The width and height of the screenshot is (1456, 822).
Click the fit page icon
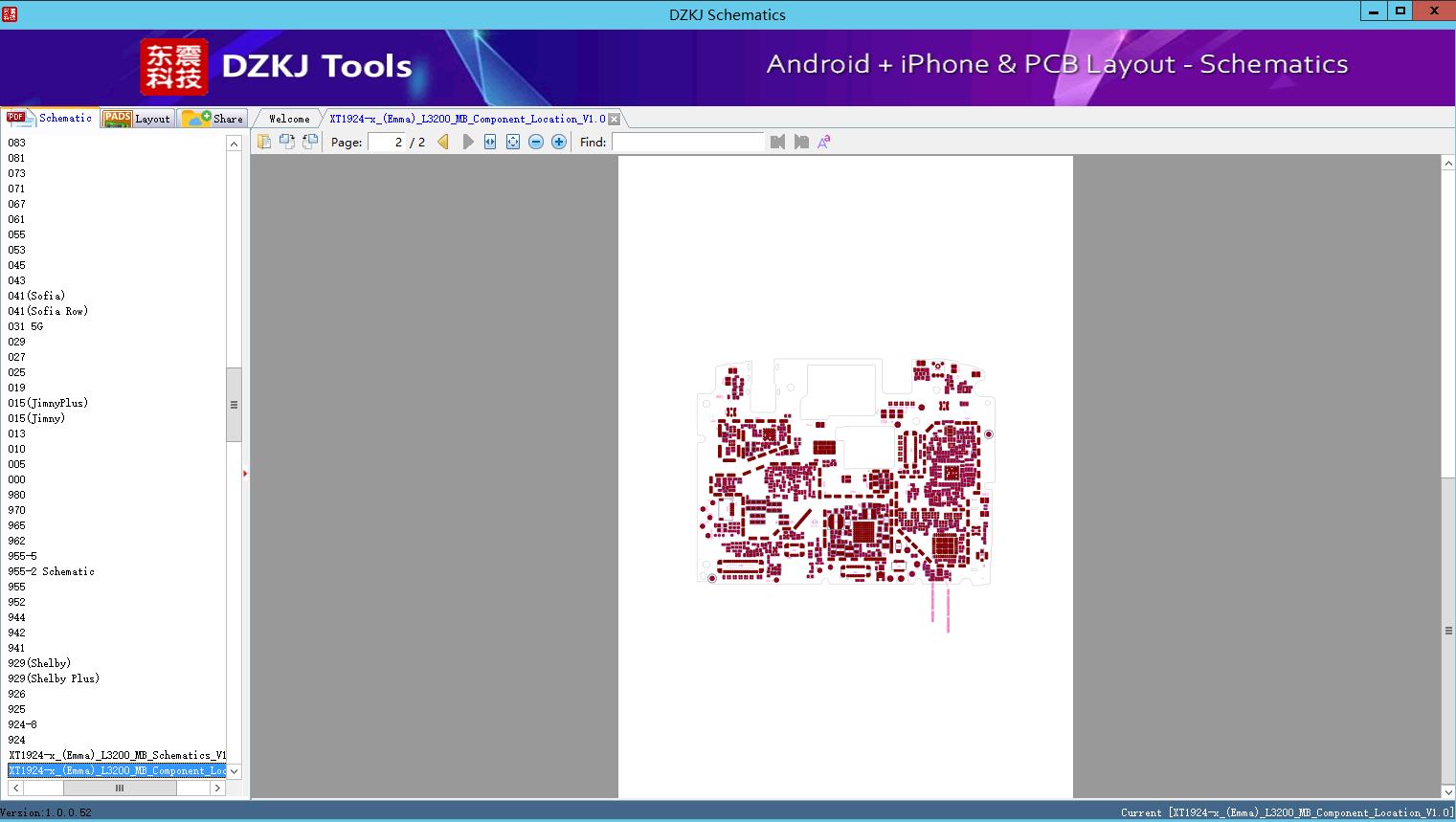(513, 142)
